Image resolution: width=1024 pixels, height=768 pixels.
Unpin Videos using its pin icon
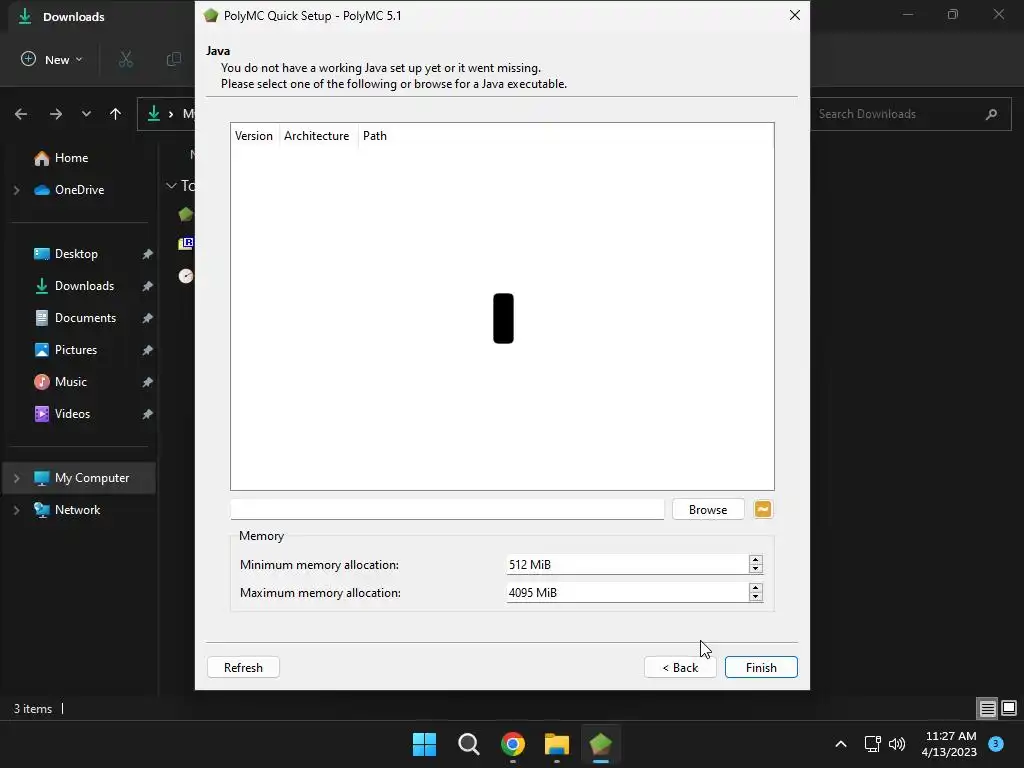tap(148, 414)
